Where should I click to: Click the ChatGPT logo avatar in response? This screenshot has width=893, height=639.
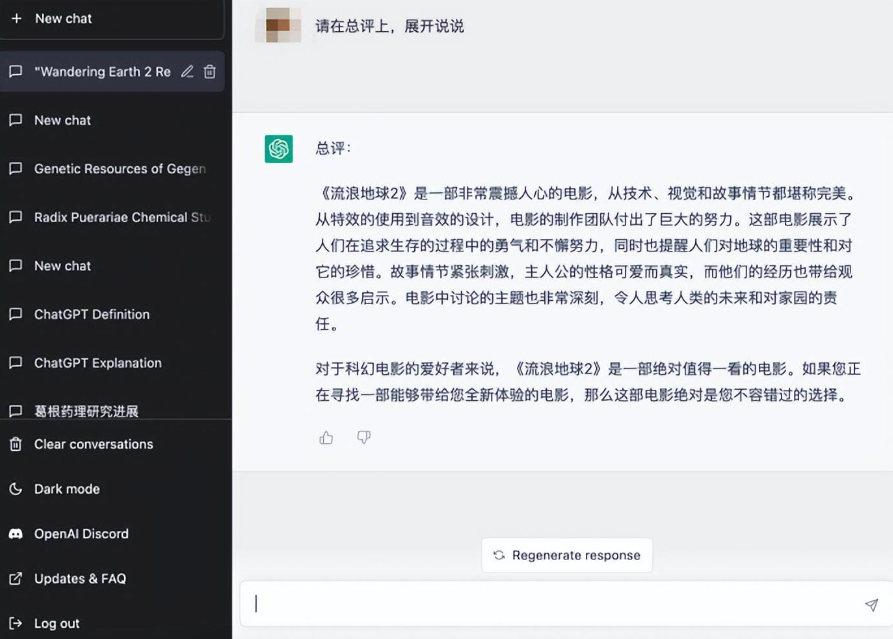tap(279, 149)
